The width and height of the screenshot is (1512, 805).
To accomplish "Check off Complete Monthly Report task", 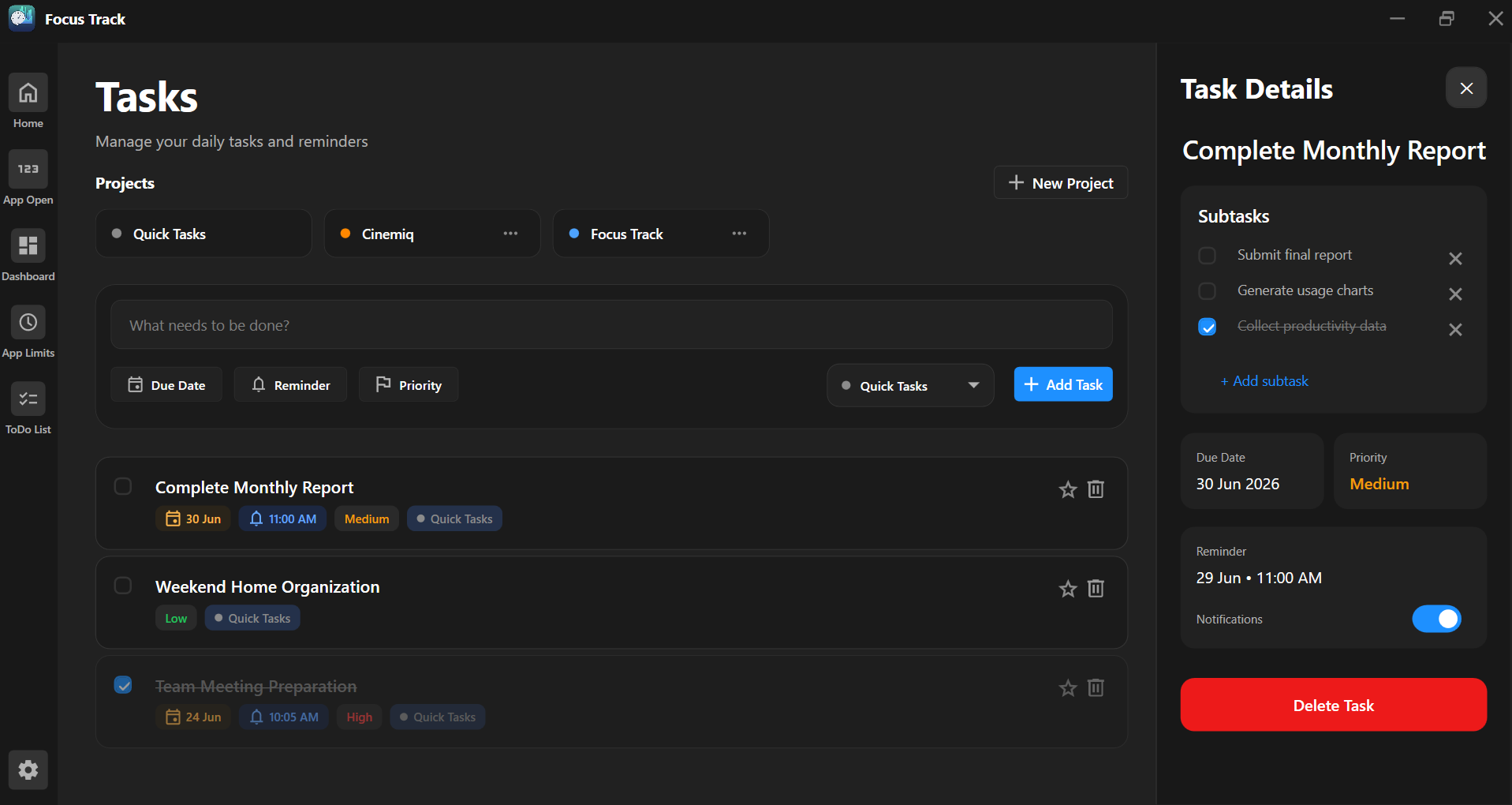I will 123,486.
